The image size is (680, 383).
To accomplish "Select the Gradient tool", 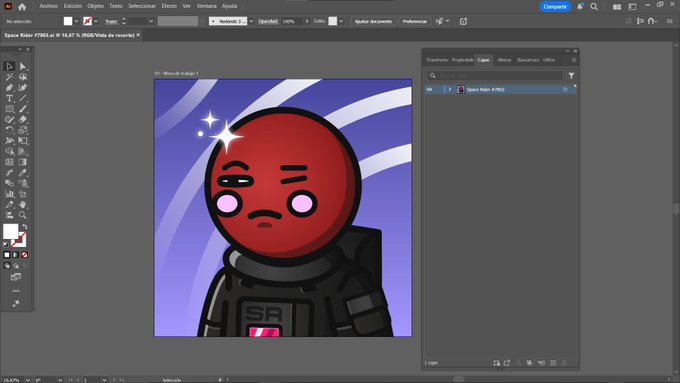I will point(23,162).
